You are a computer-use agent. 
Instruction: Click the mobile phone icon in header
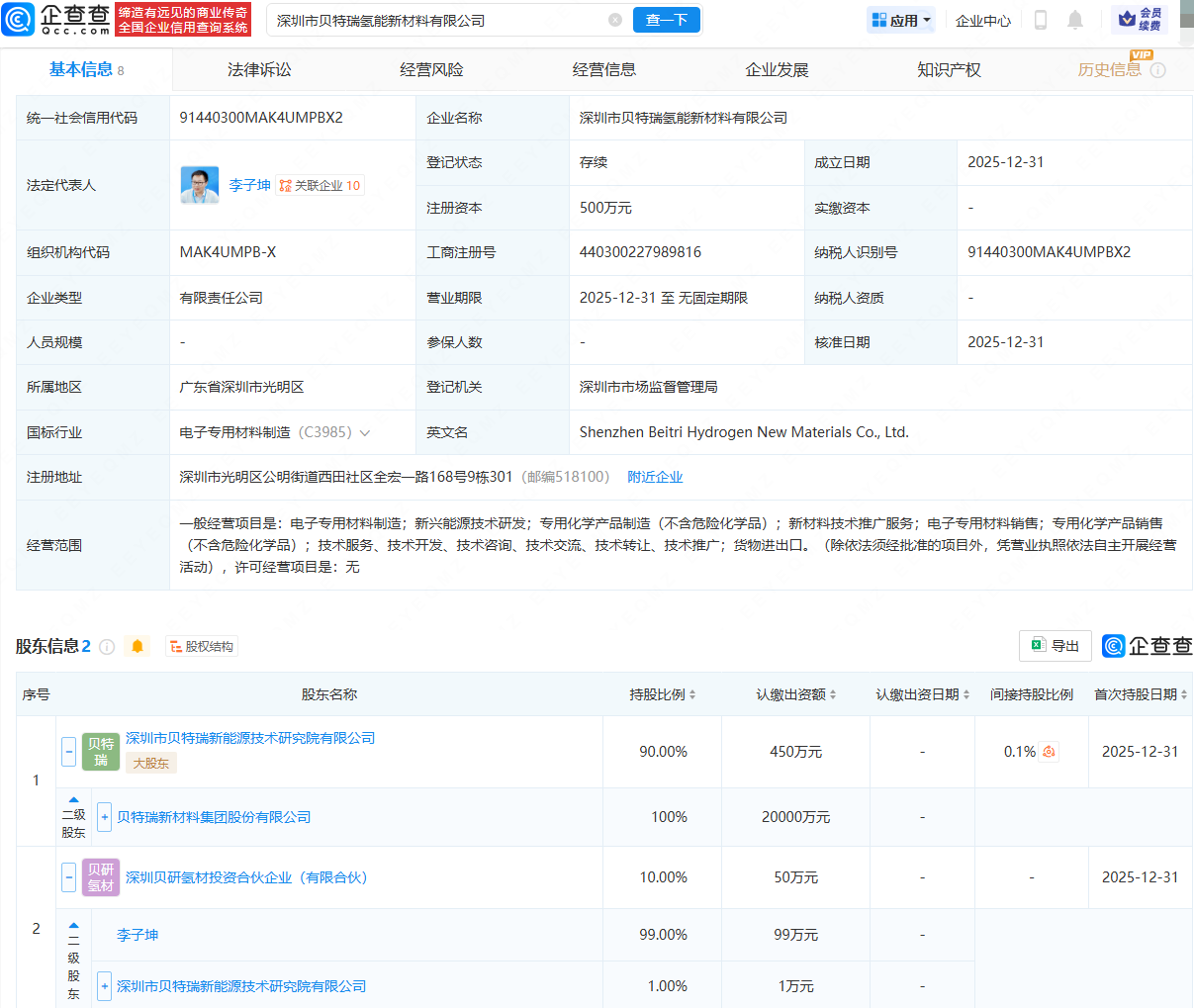pyautogui.click(x=1041, y=20)
